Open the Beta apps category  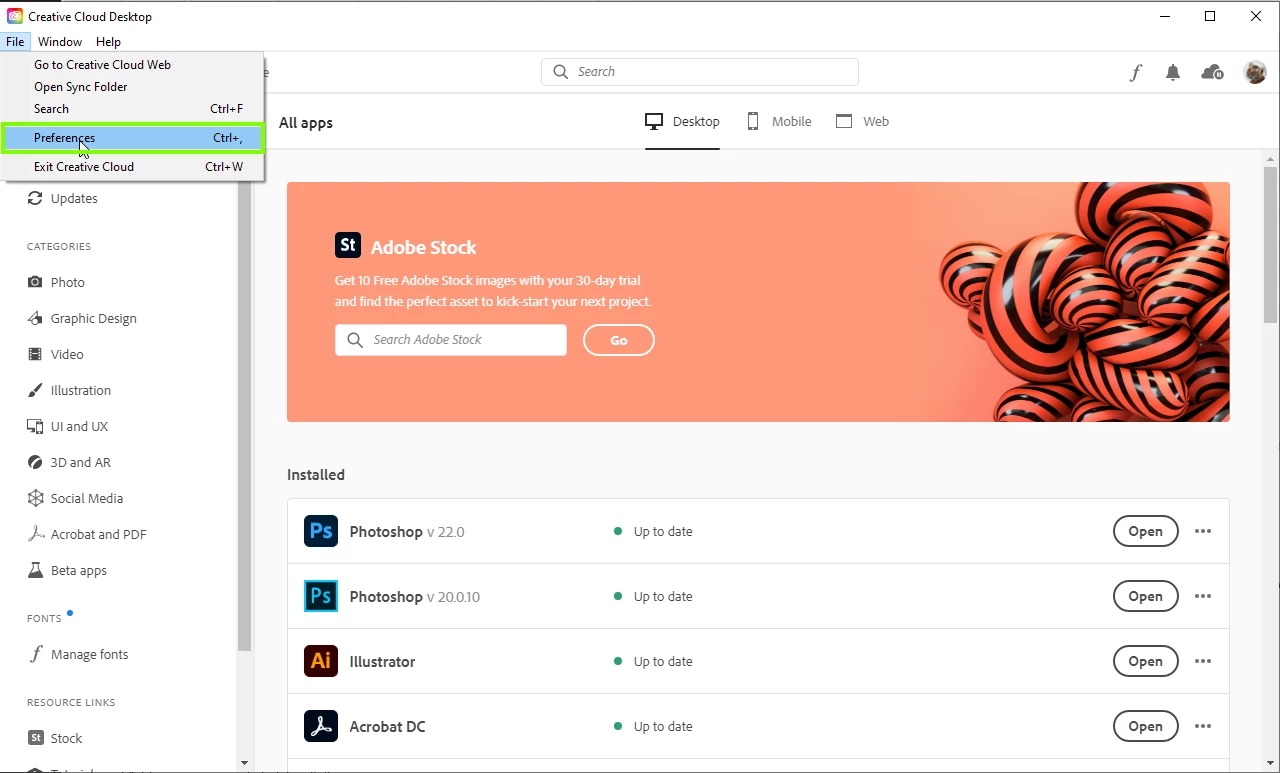click(67, 570)
